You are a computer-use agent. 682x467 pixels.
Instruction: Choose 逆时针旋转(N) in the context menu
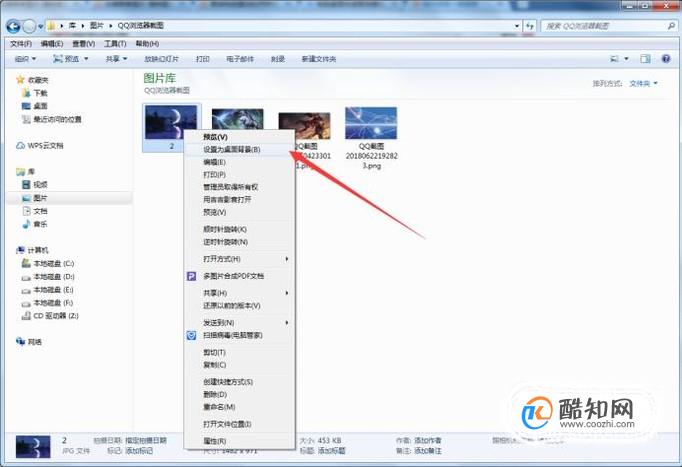pyautogui.click(x=240, y=241)
